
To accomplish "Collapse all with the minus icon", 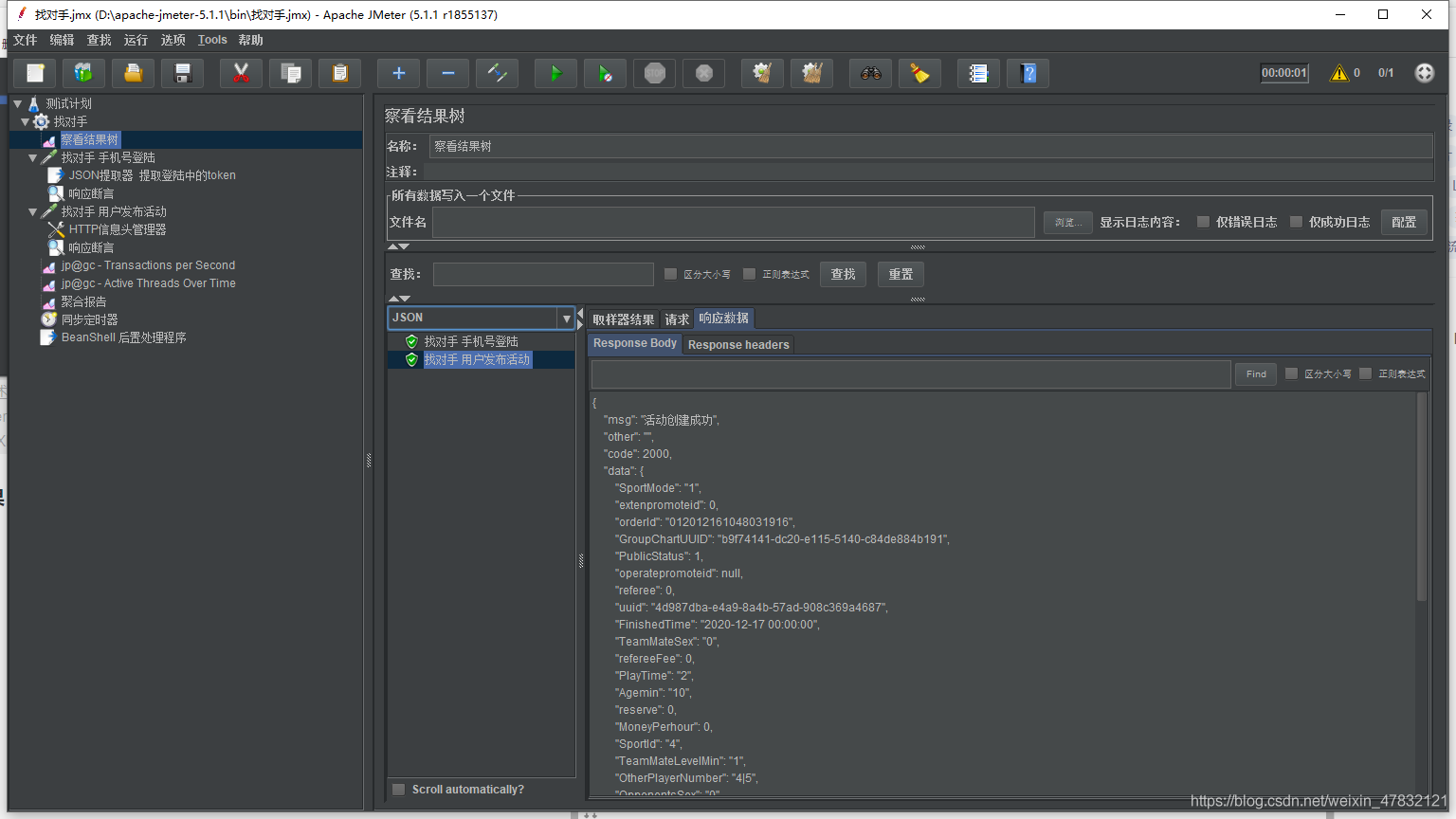I will point(448,73).
